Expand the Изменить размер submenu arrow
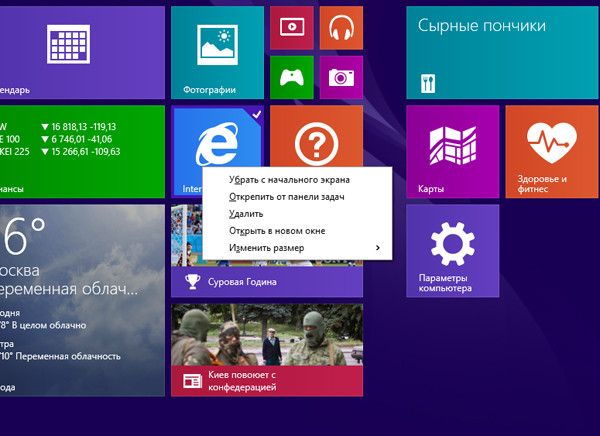Image resolution: width=600 pixels, height=436 pixels. [378, 248]
